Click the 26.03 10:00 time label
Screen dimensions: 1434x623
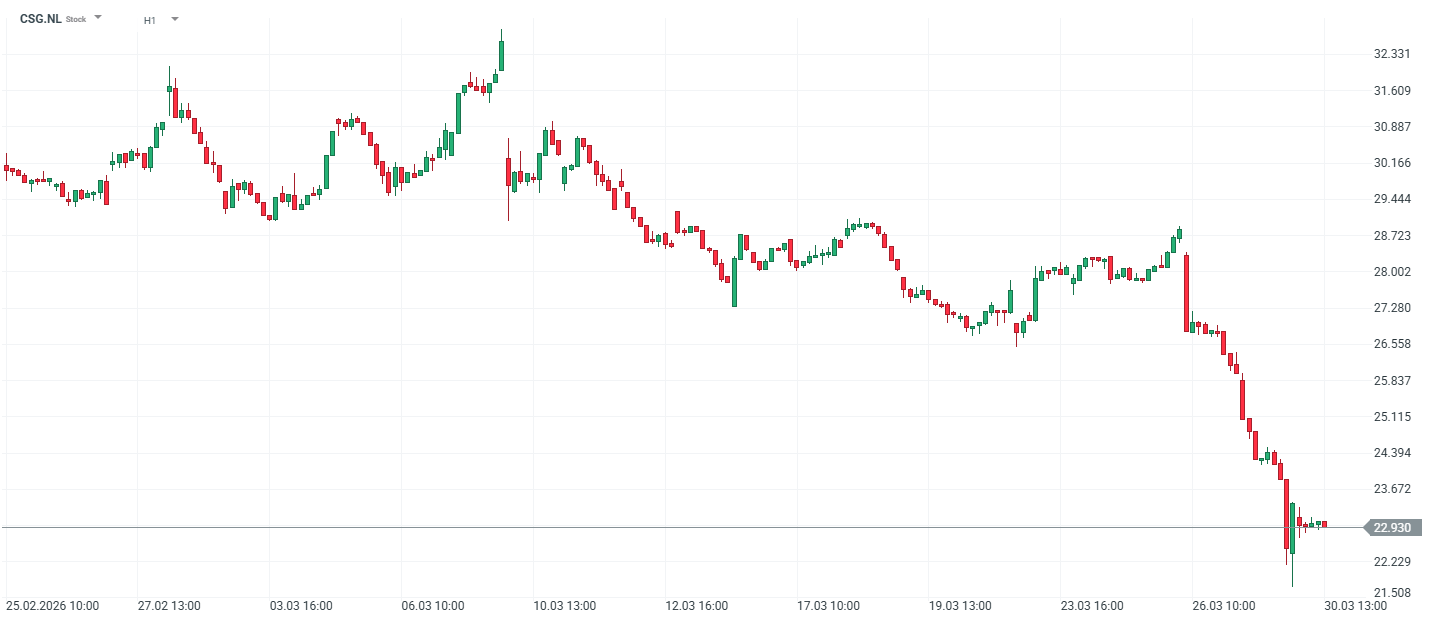click(x=1225, y=606)
